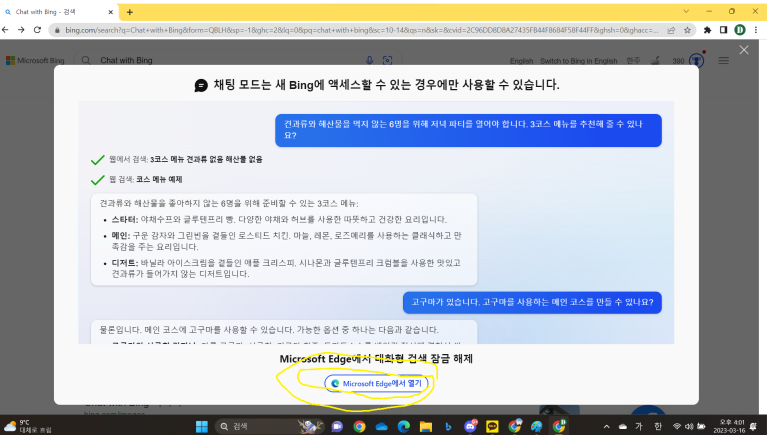Viewport: 773px width, 435px height.
Task: Show hidden system tray icons
Action: (606, 426)
